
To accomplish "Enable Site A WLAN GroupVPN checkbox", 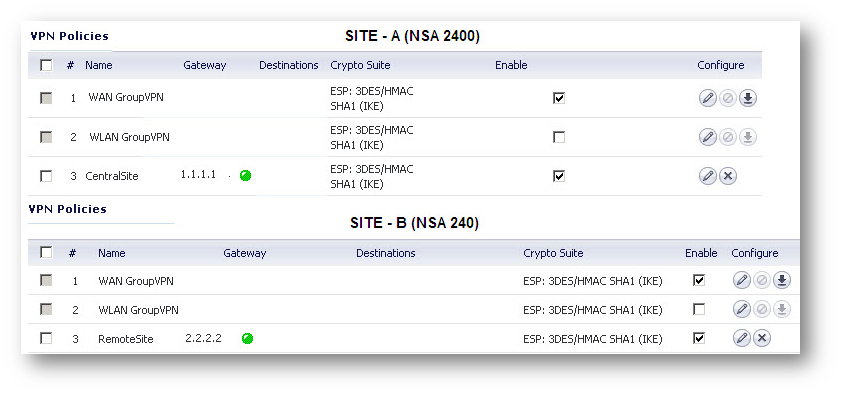I will click(559, 138).
